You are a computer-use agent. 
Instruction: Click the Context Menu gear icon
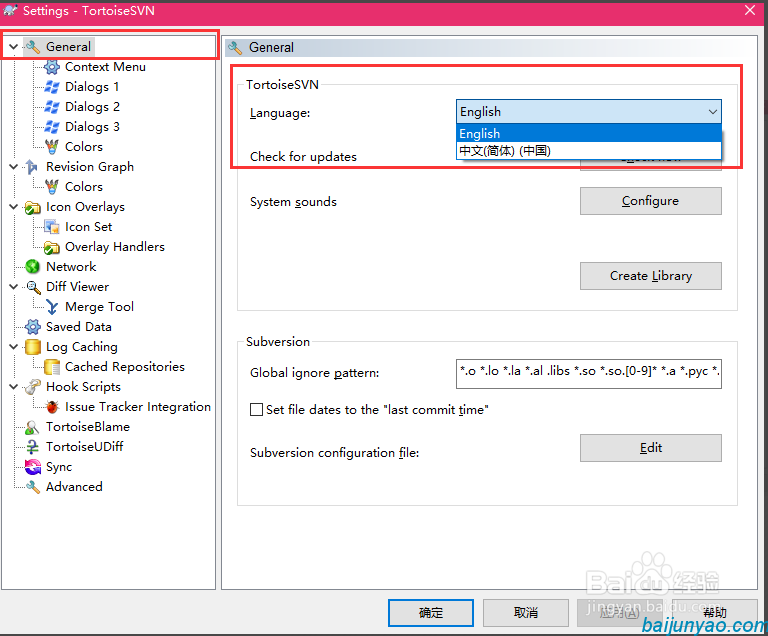coord(52,67)
